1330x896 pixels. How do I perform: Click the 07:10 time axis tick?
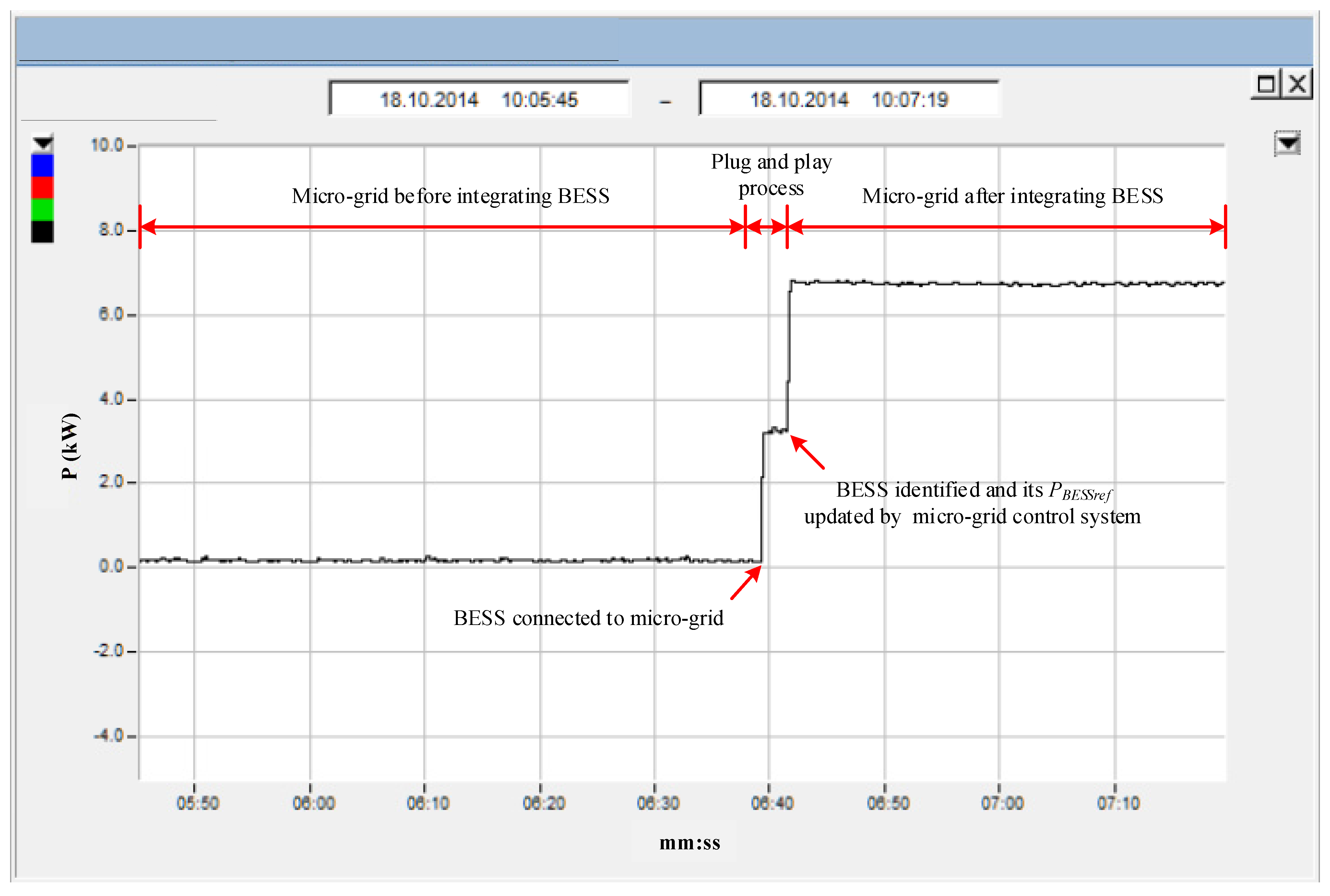pyautogui.click(x=1118, y=803)
